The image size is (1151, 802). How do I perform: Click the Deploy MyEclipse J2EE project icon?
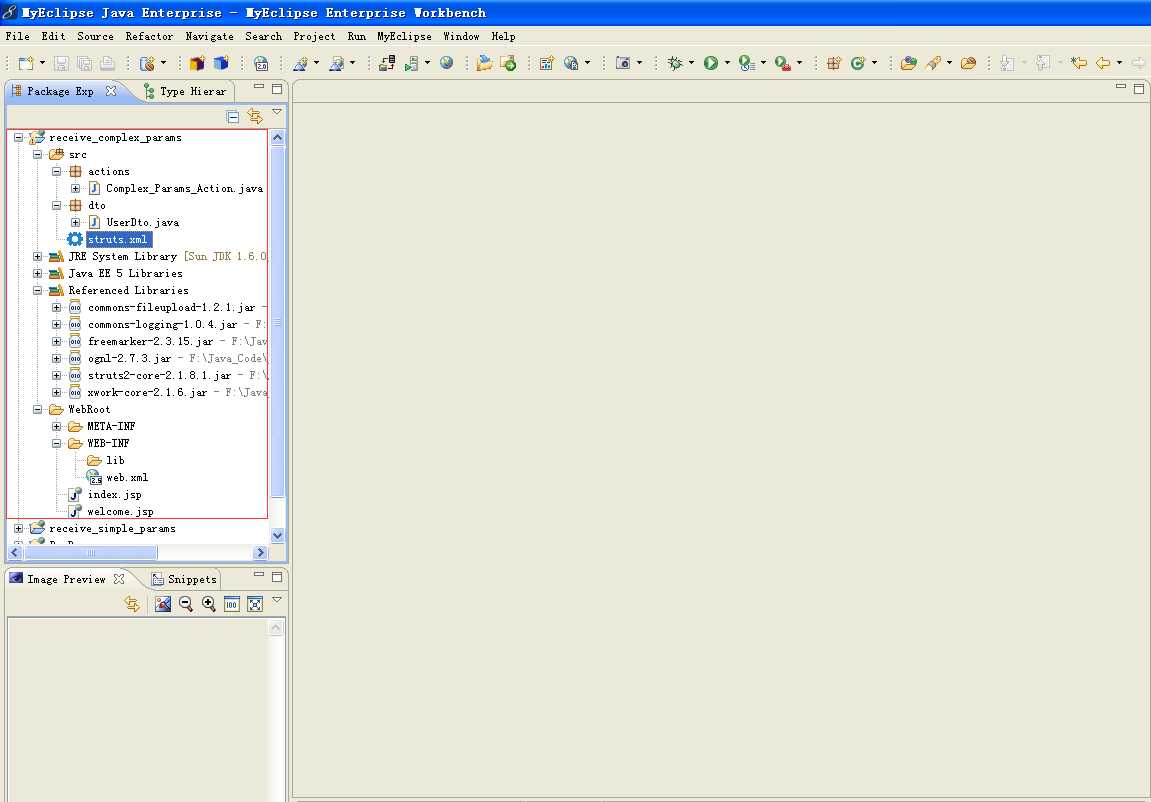coord(387,63)
